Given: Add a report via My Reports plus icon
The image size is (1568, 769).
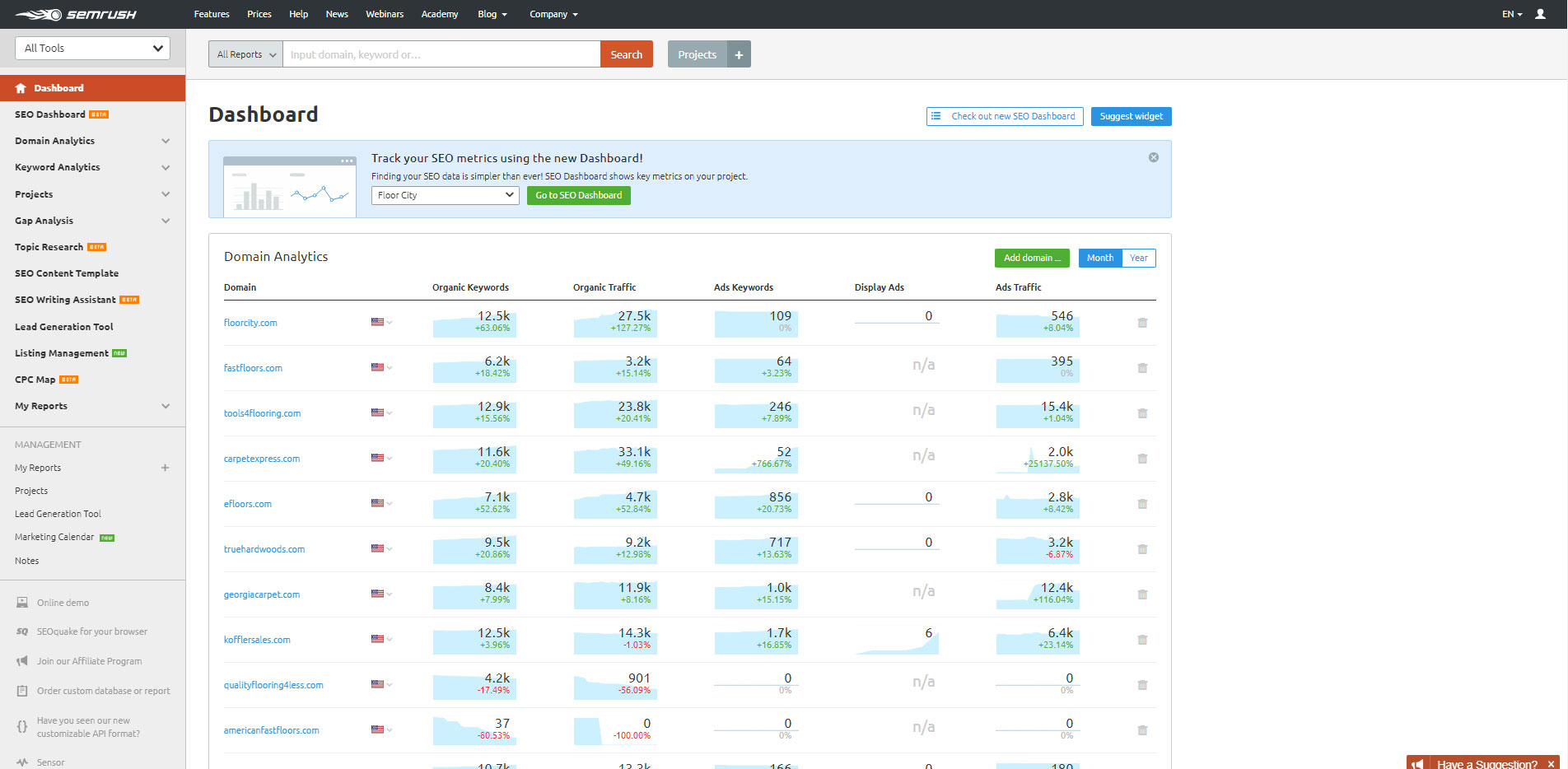Looking at the screenshot, I should (165, 468).
